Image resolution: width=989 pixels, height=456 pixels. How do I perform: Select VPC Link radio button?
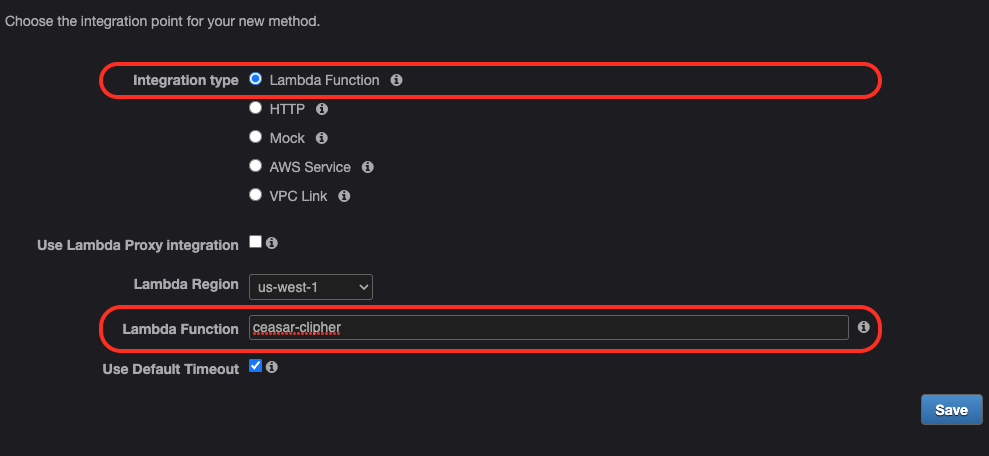[255, 195]
